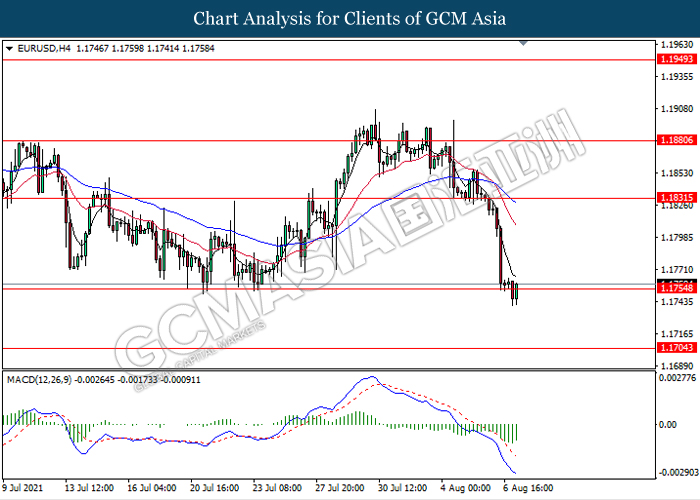The height and width of the screenshot is (500, 700).
Task: Click the 6 Aug 16:00 time label
Action: coord(528,488)
